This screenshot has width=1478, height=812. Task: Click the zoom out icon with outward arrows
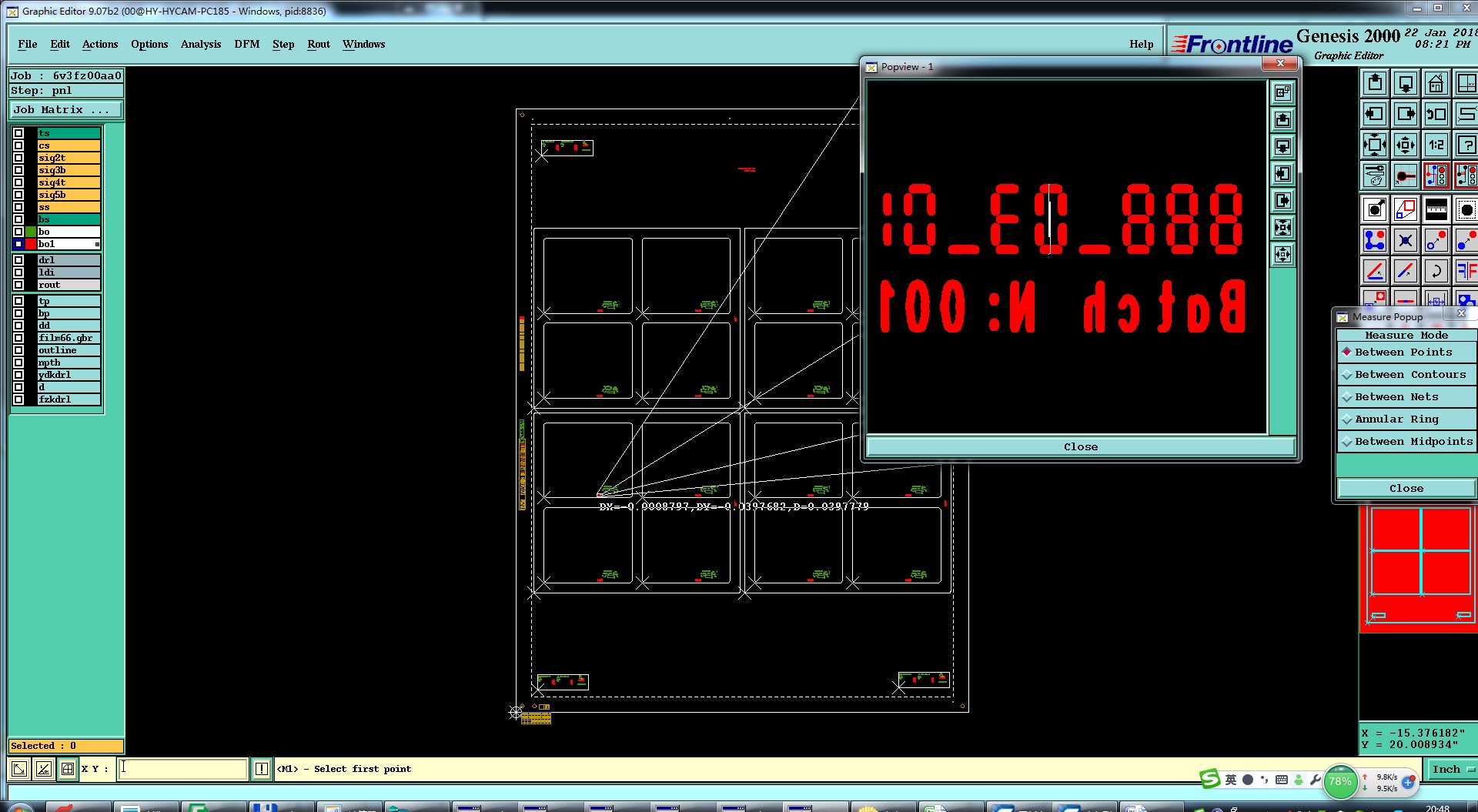[x=1406, y=145]
